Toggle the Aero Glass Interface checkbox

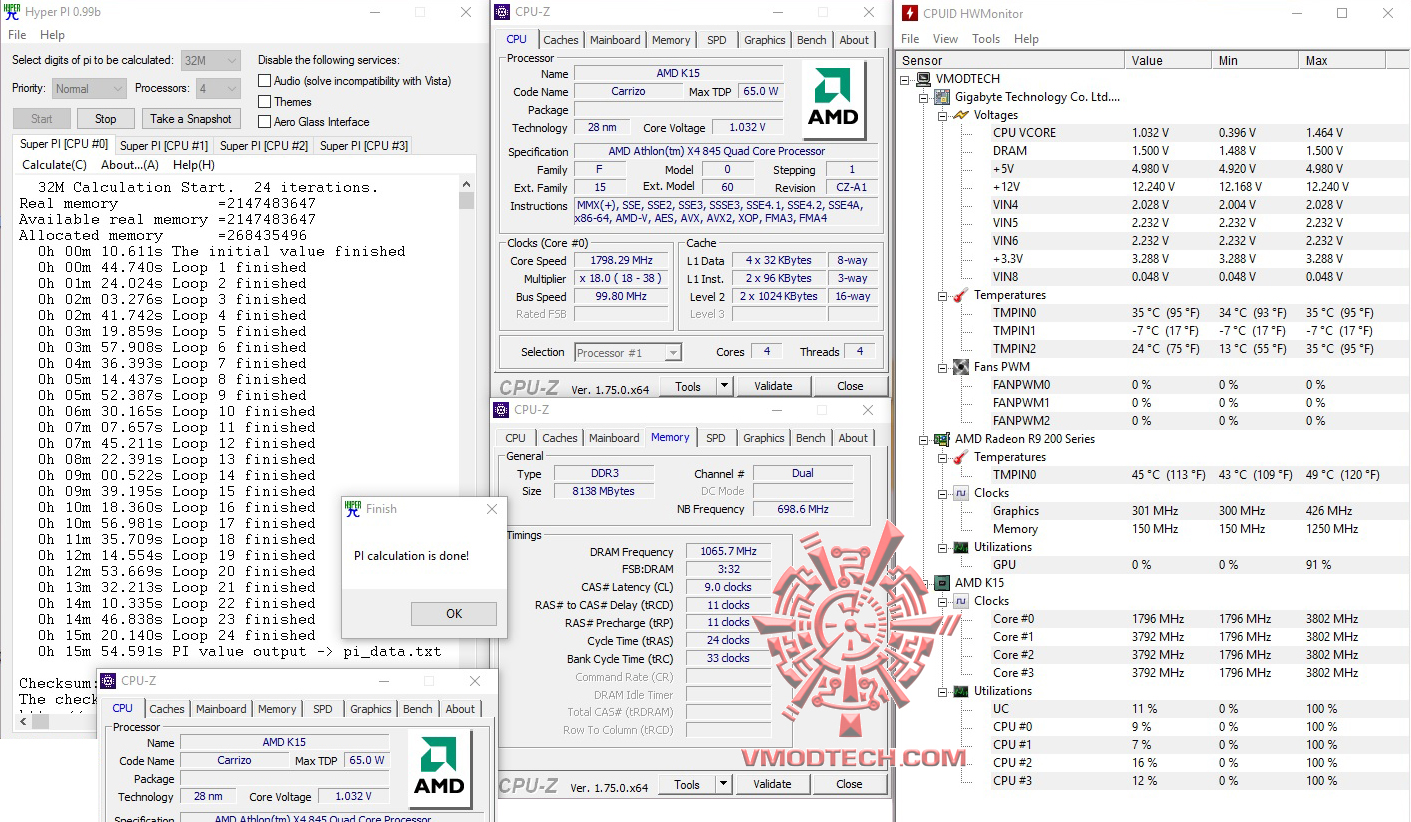coord(265,122)
